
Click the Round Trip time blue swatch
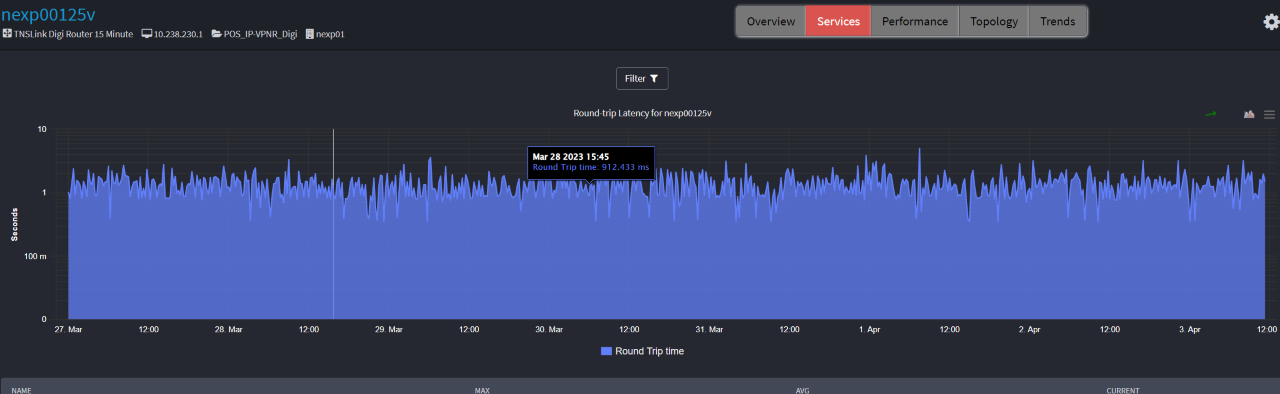pyautogui.click(x=606, y=351)
